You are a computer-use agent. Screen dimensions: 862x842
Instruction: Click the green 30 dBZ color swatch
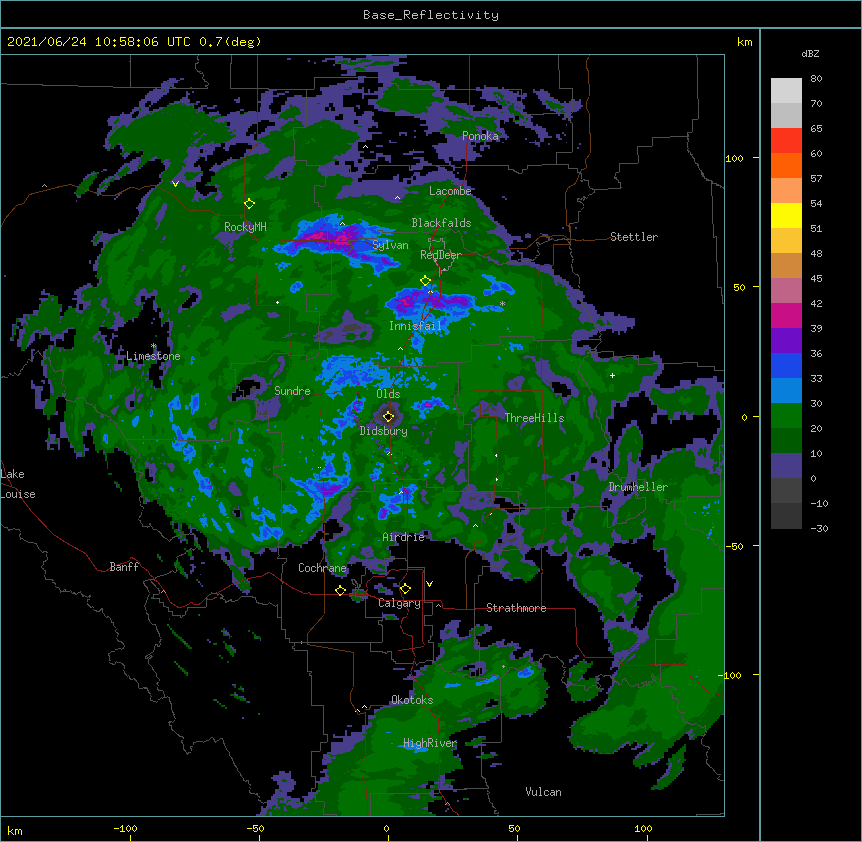[786, 416]
